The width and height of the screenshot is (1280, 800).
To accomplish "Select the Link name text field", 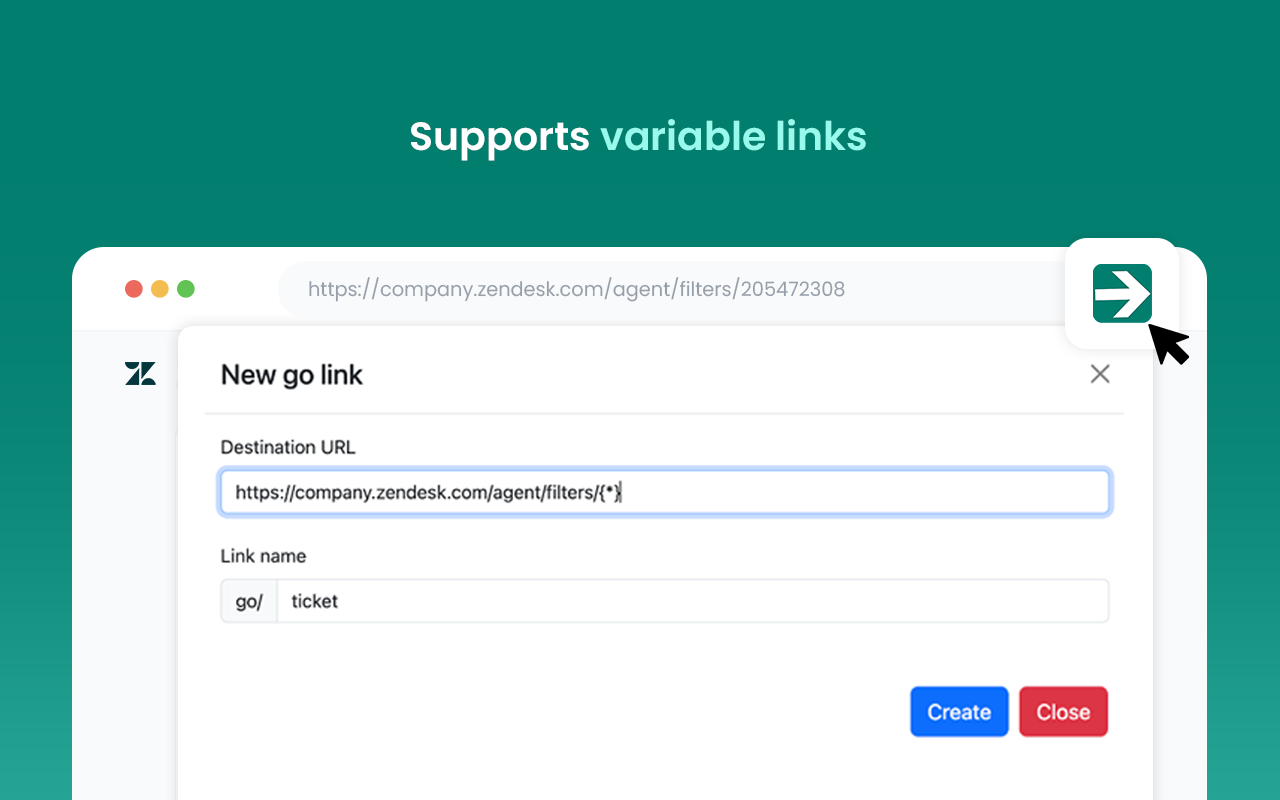I will (x=690, y=601).
